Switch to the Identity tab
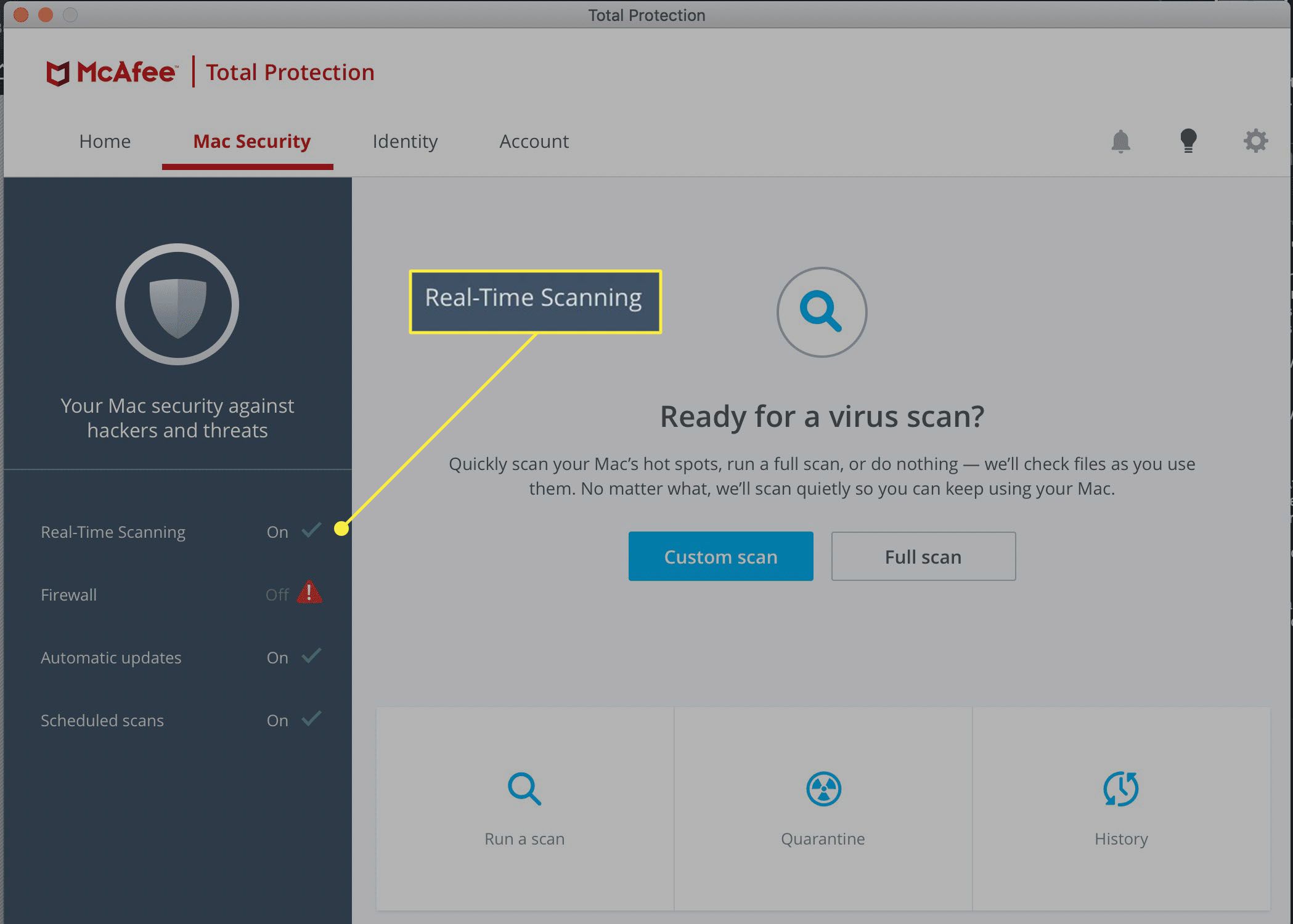 [x=404, y=141]
